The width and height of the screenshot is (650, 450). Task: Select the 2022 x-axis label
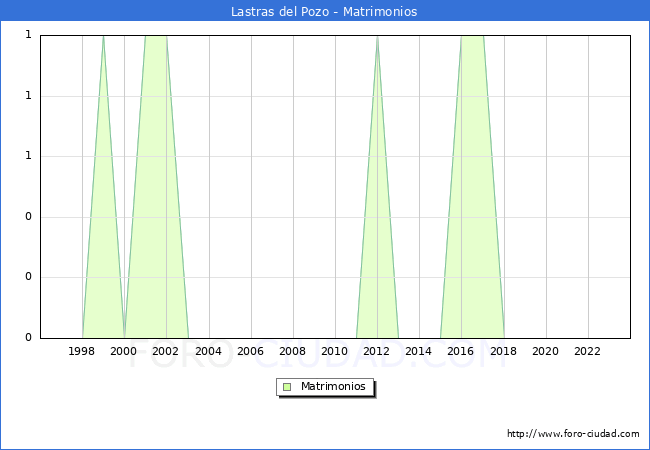point(587,351)
